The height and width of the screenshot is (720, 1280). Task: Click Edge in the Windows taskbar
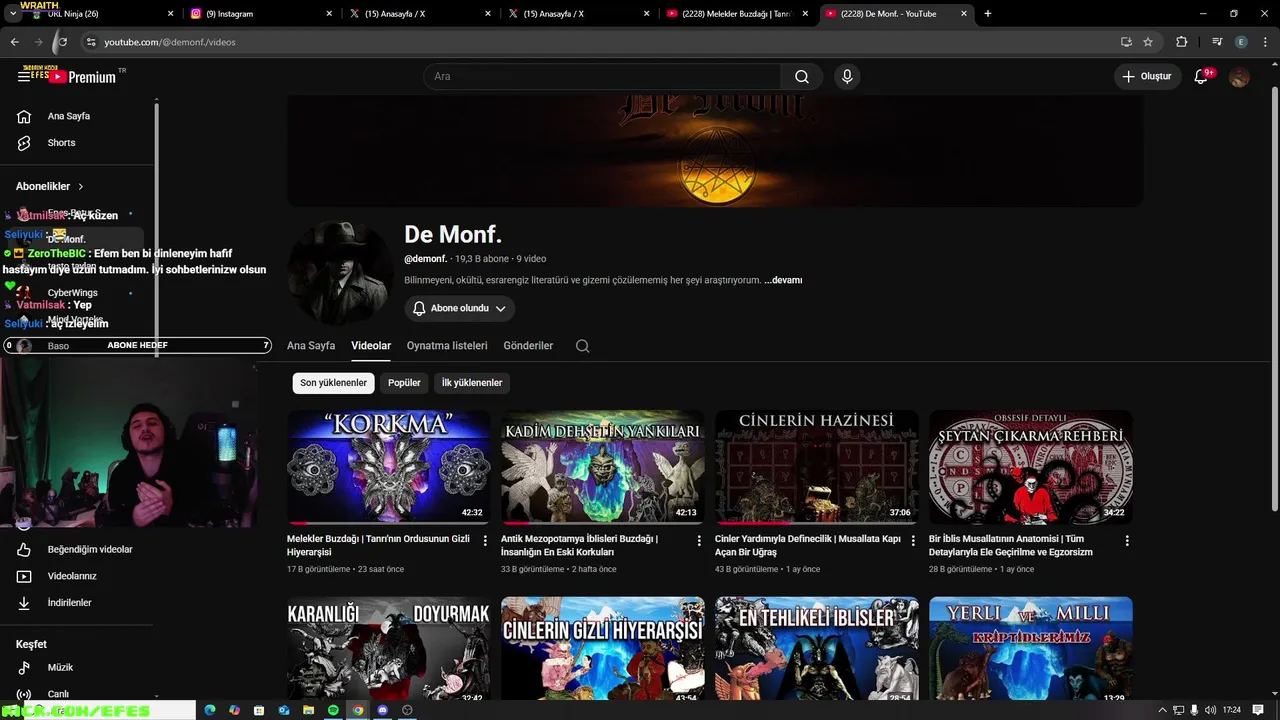pyautogui.click(x=210, y=710)
